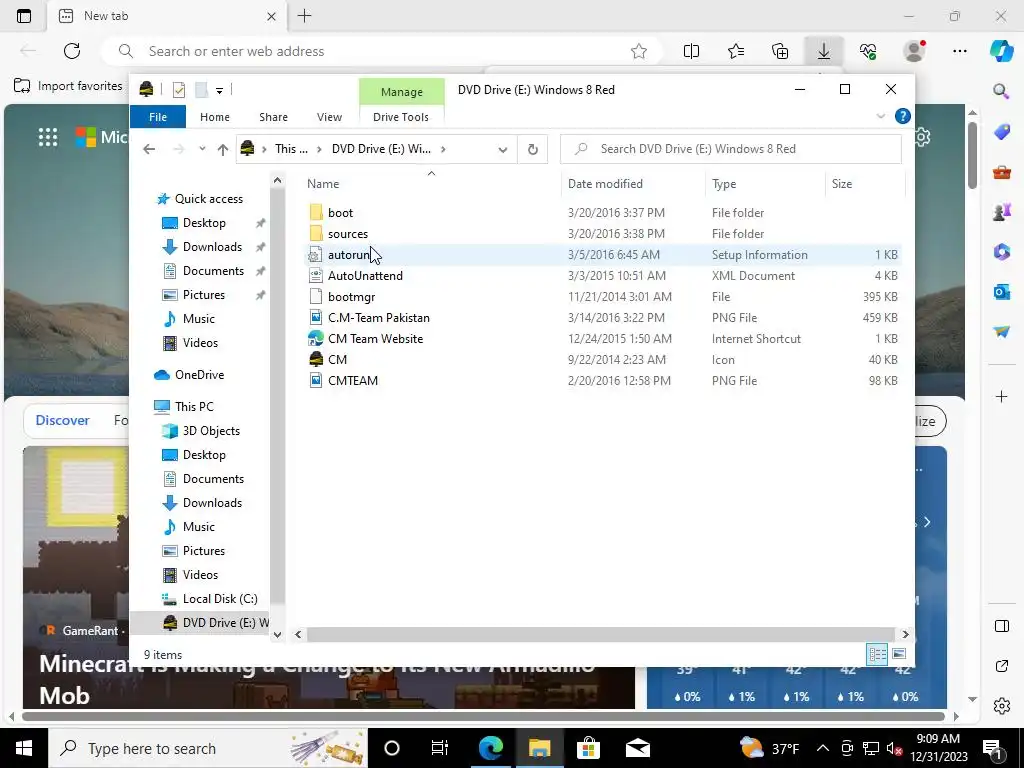Add page to favorites star icon
Viewport: 1024px width, 768px height.
(x=639, y=51)
